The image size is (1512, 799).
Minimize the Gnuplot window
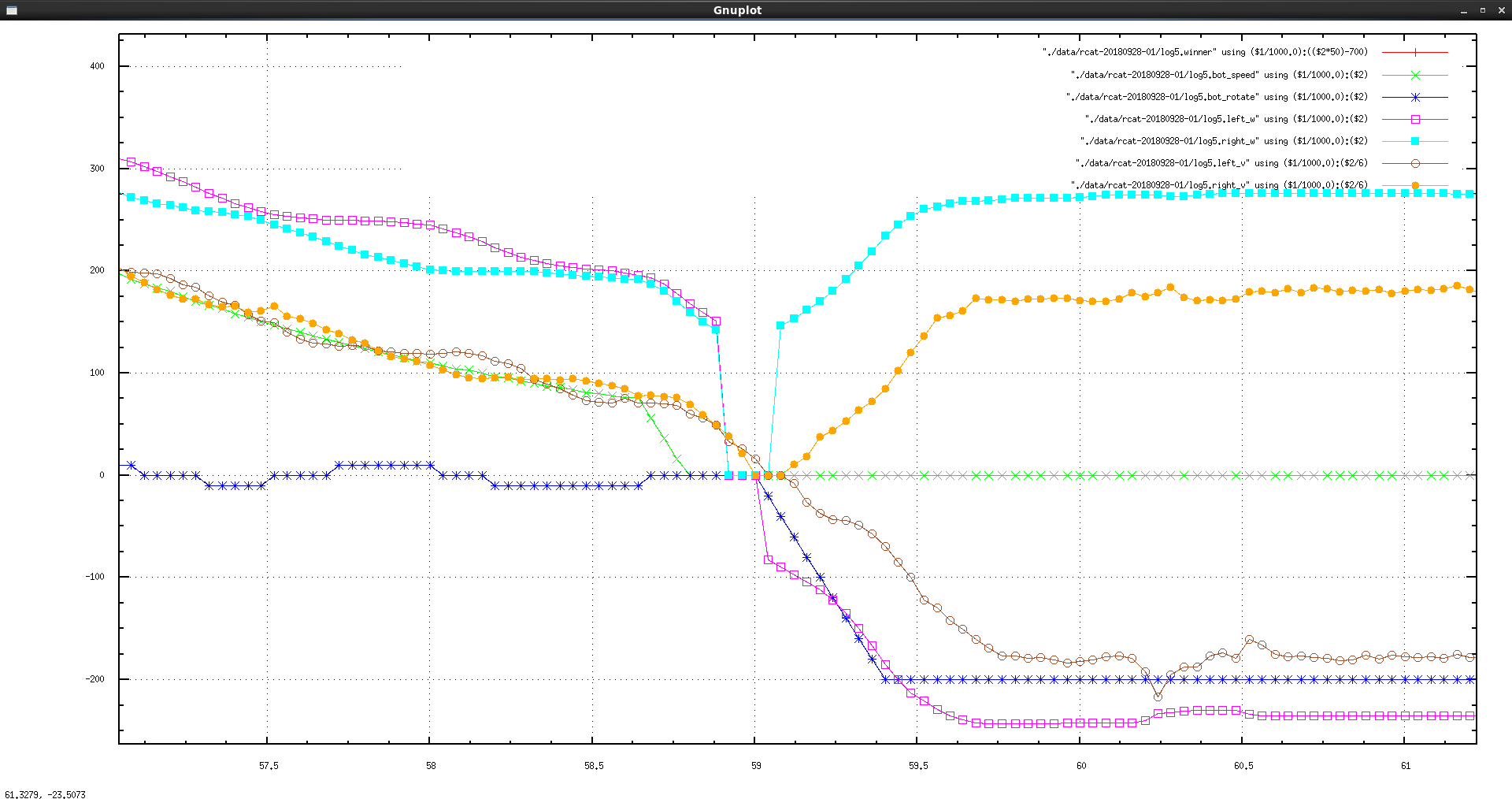tap(1464, 10)
